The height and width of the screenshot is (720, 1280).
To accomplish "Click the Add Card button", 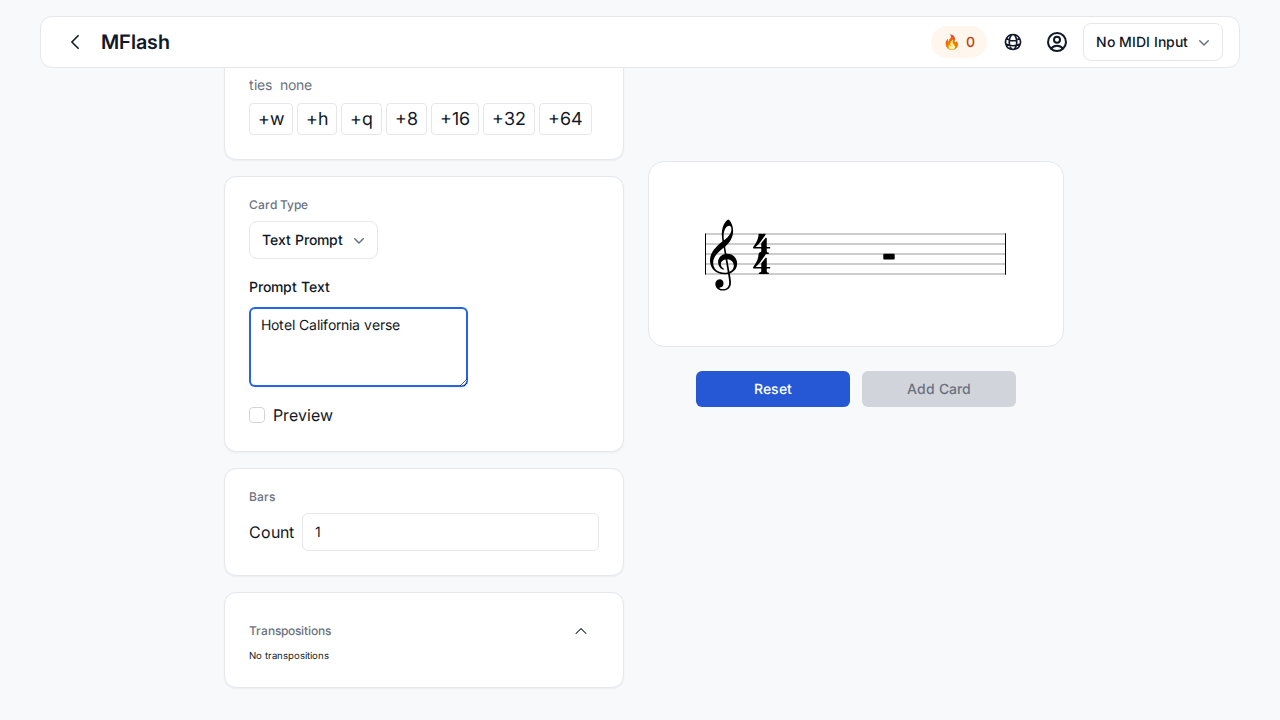I will pos(939,389).
